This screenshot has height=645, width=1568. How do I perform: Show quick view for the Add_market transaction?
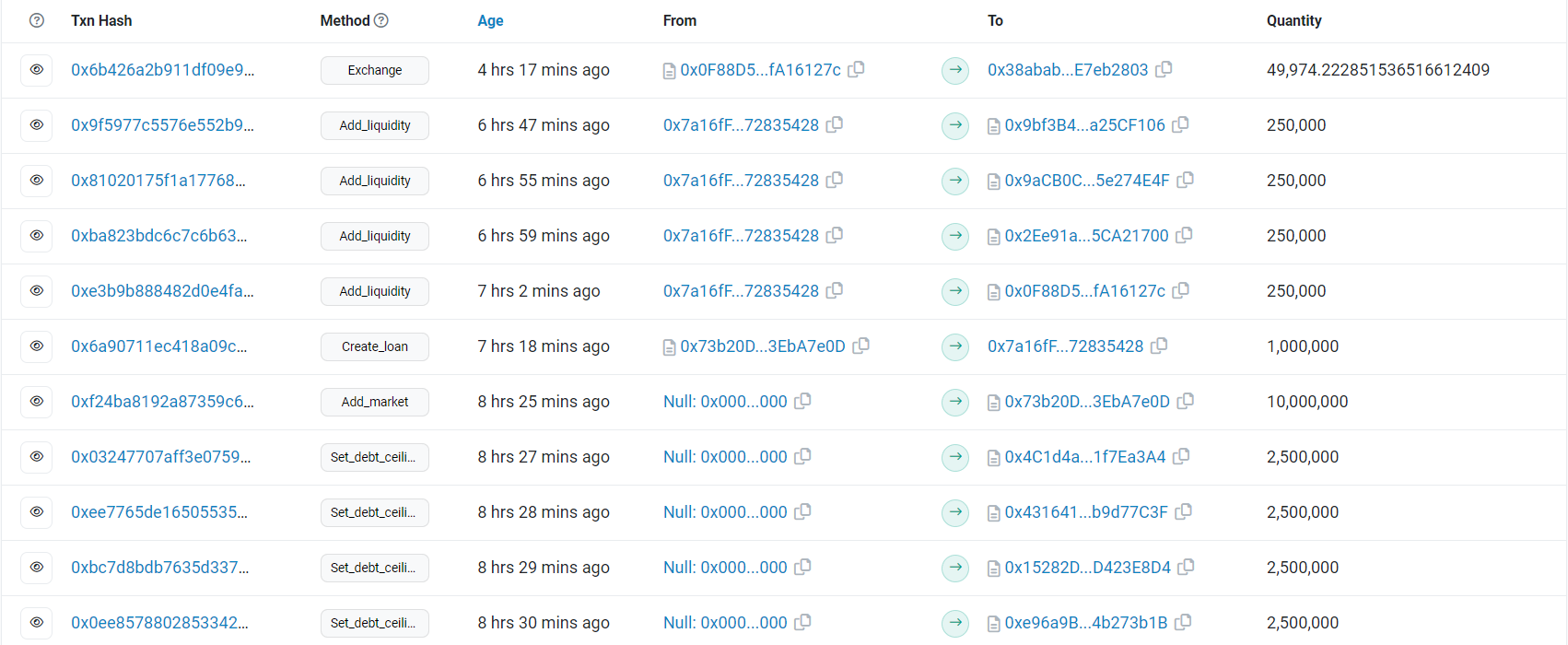(37, 402)
